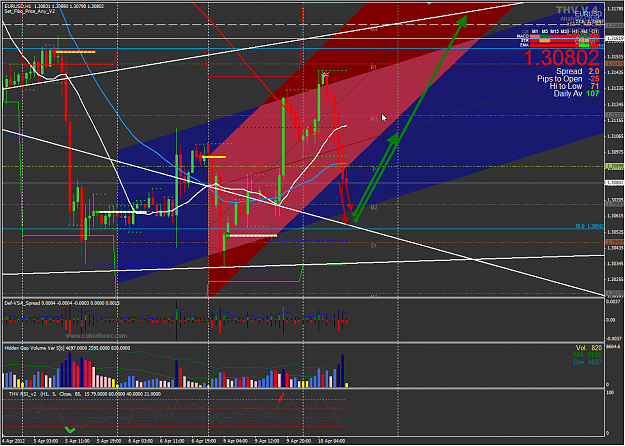Click the yellow-green pivot price tag on axis

614,166
